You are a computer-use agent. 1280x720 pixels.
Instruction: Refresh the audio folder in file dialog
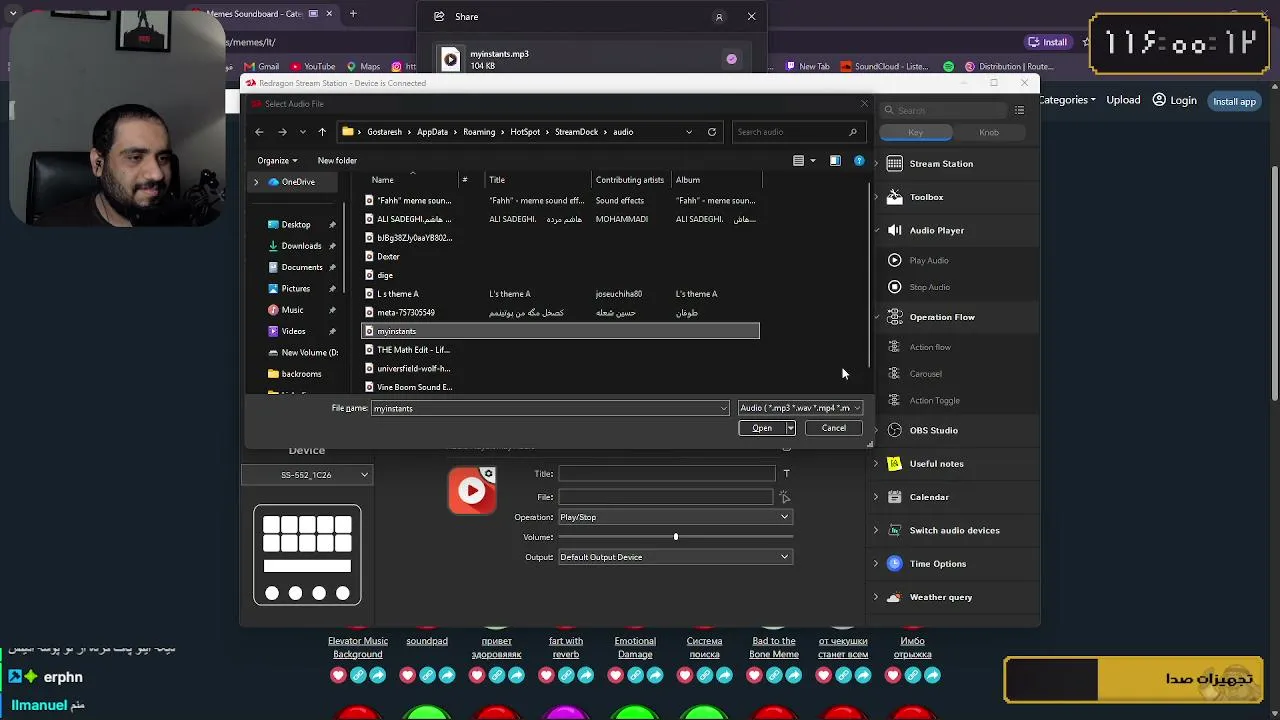tap(712, 132)
